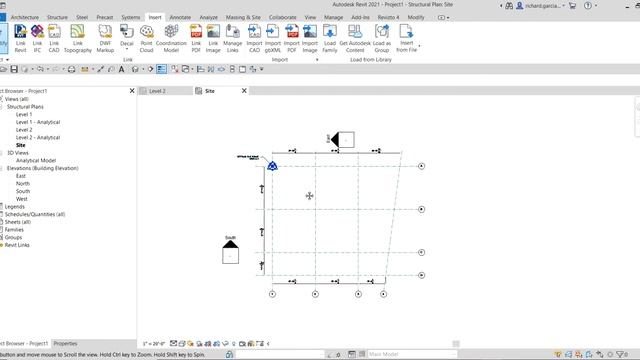
Task: Click the Import PDF tool
Action: [x=291, y=38]
